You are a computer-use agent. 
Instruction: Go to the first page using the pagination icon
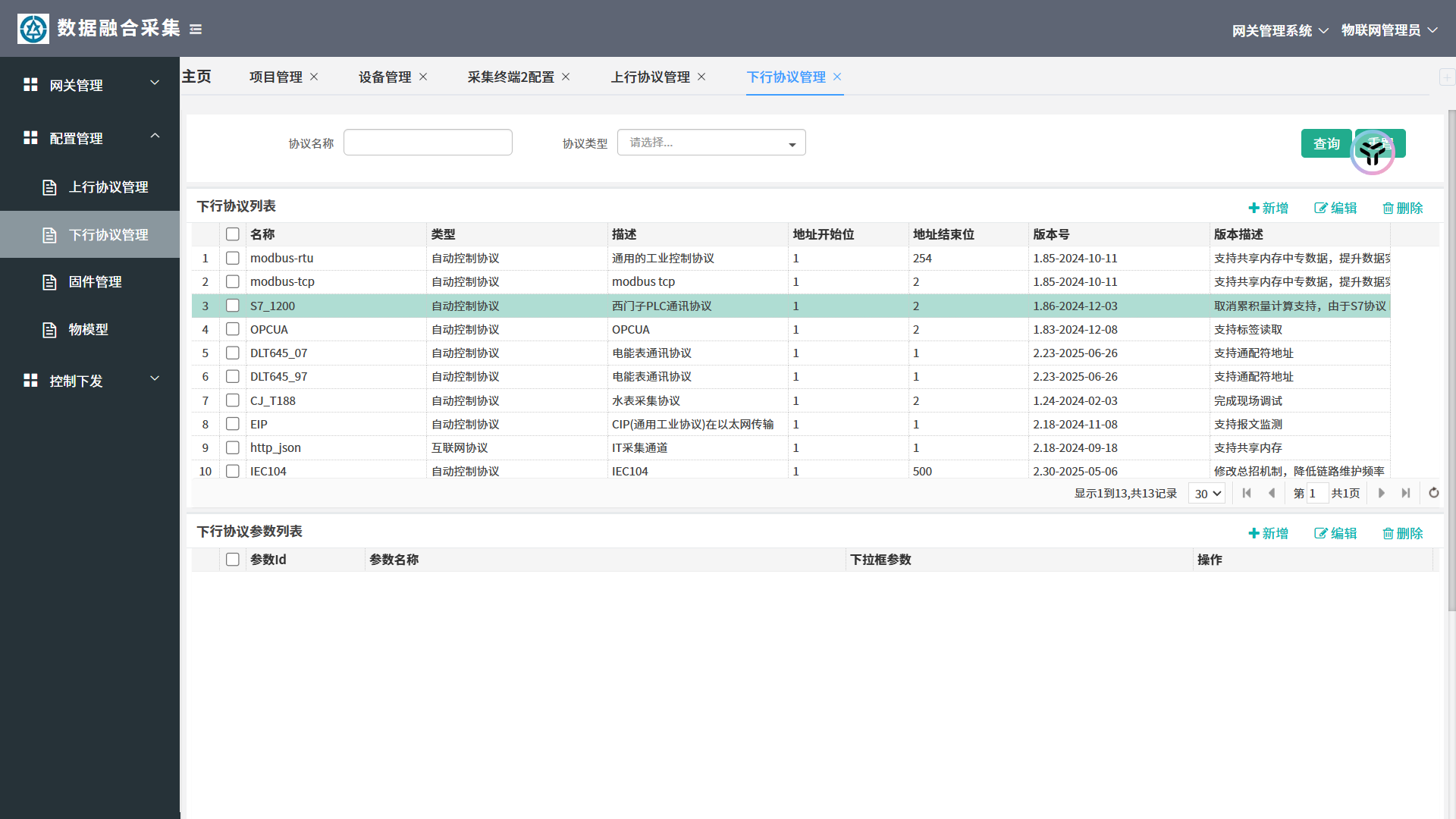pos(1247,493)
